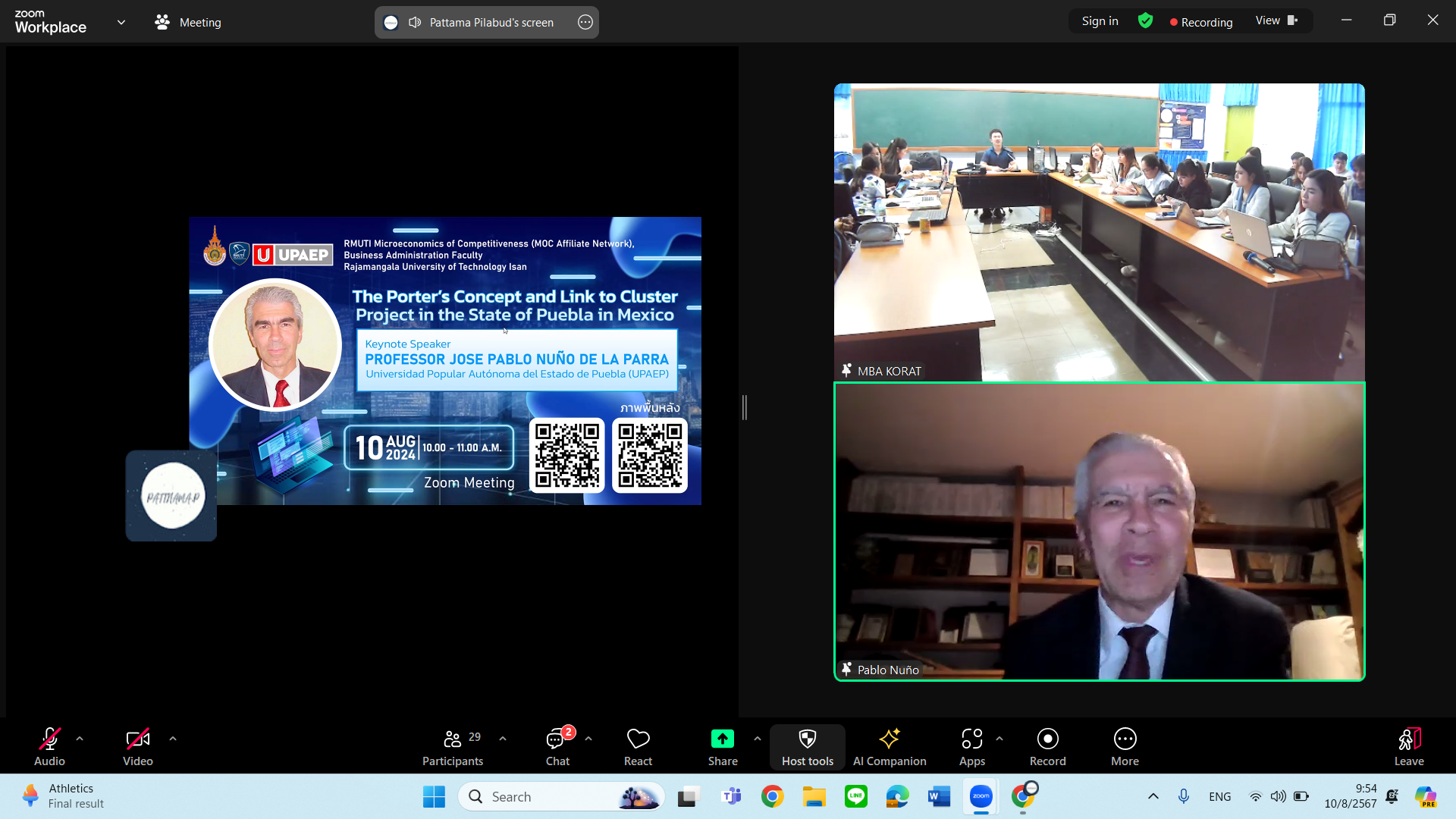Click the pin icon on MBA KORAT tile
Screen dimensions: 1456x819
pyautogui.click(x=846, y=371)
